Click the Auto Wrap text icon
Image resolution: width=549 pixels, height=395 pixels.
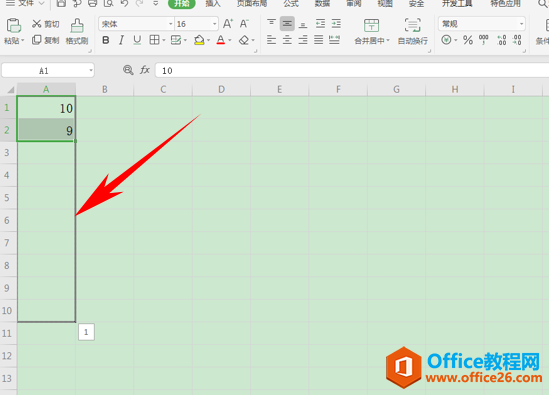pos(412,26)
